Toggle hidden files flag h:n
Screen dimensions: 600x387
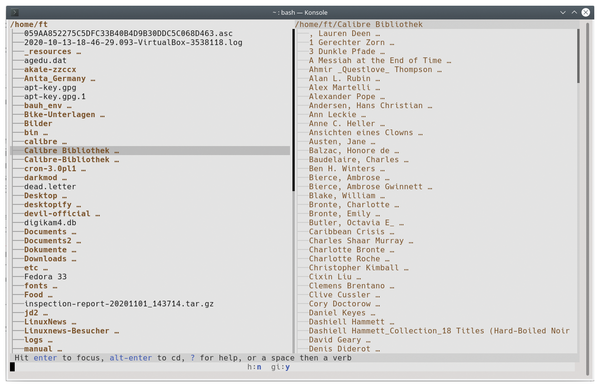click(x=254, y=367)
